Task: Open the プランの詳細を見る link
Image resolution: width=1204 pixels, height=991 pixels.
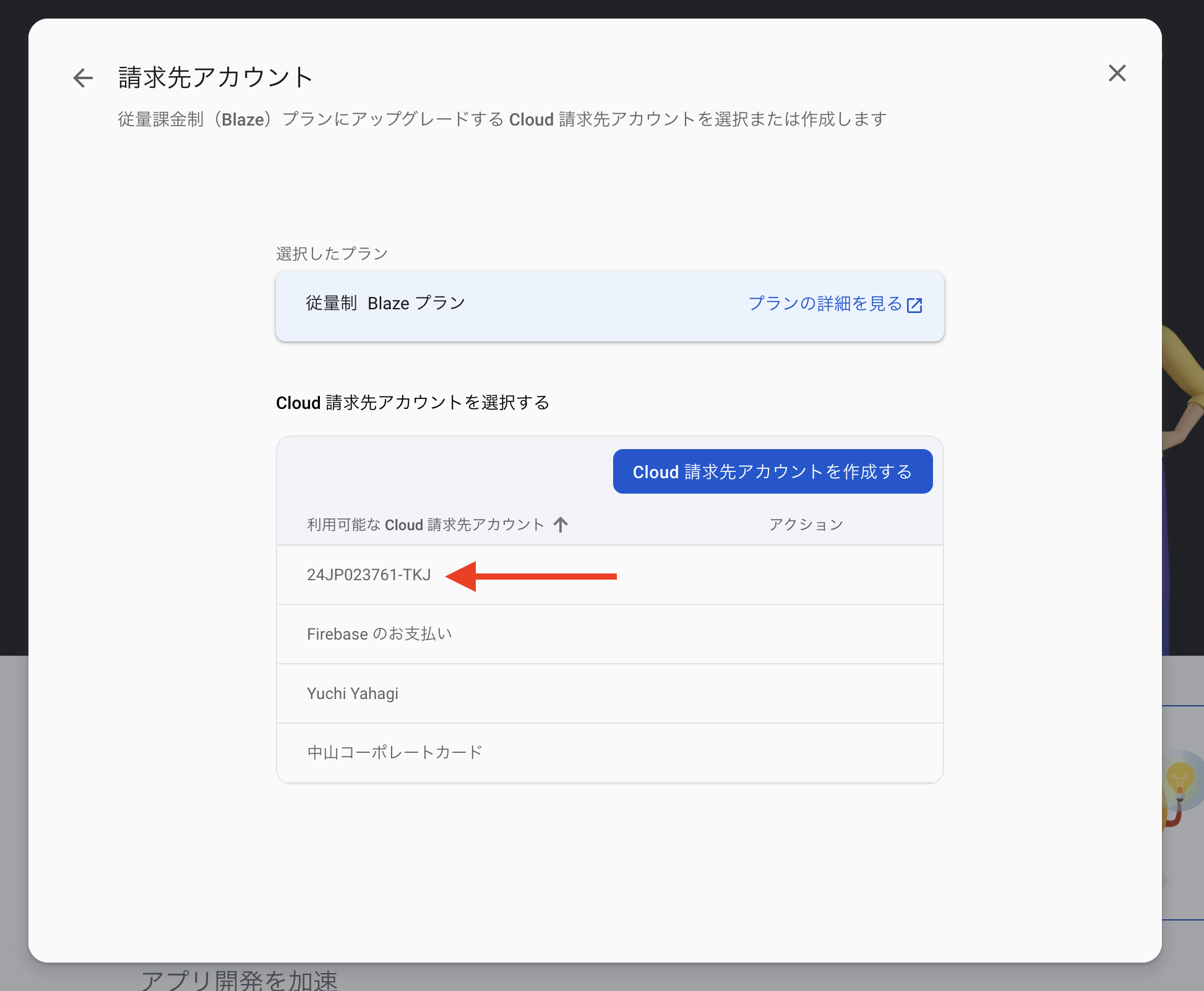Action: point(825,304)
